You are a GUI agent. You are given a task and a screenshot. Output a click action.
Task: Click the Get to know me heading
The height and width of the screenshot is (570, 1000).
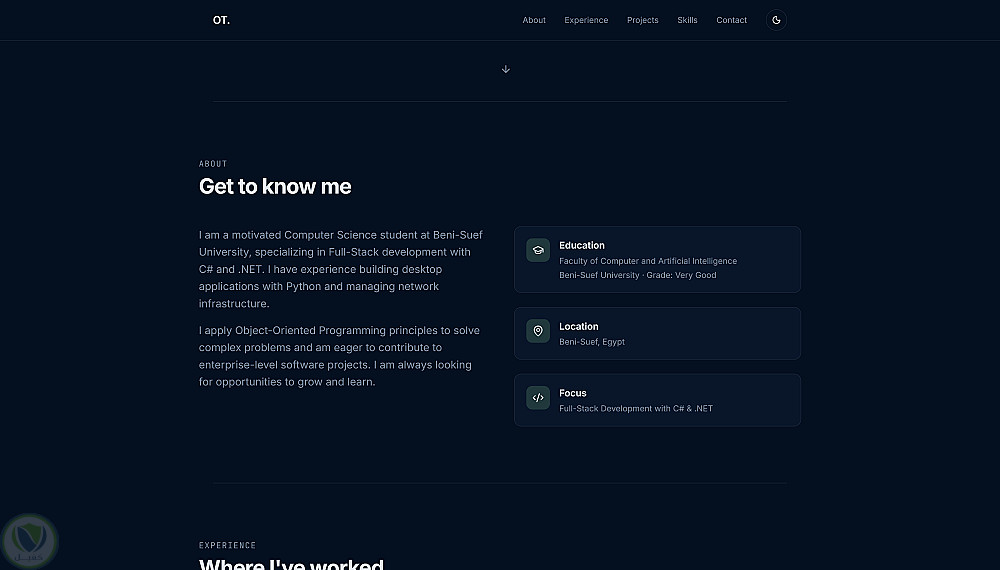coord(275,187)
